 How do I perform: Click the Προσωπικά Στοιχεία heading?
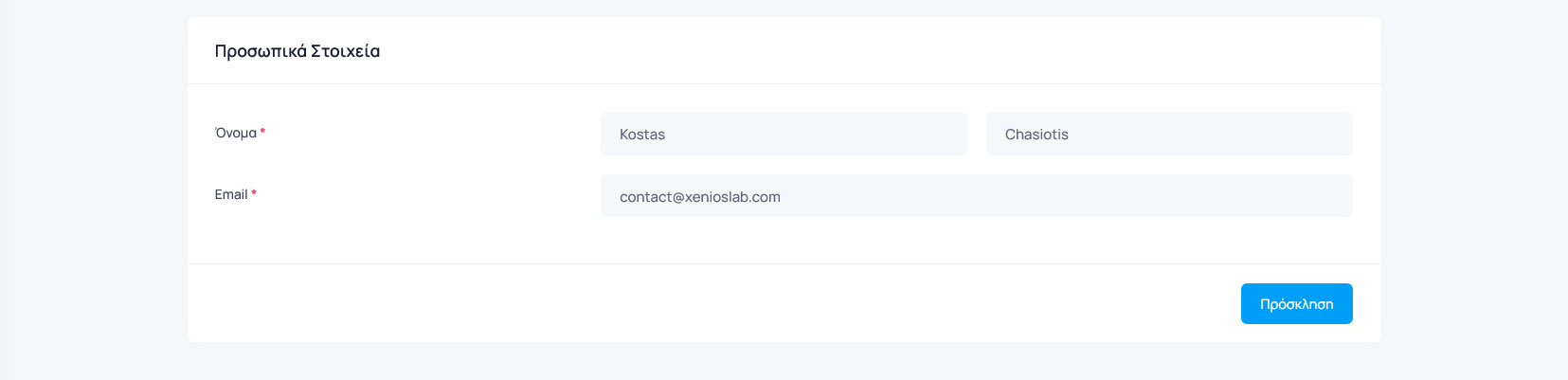click(297, 51)
